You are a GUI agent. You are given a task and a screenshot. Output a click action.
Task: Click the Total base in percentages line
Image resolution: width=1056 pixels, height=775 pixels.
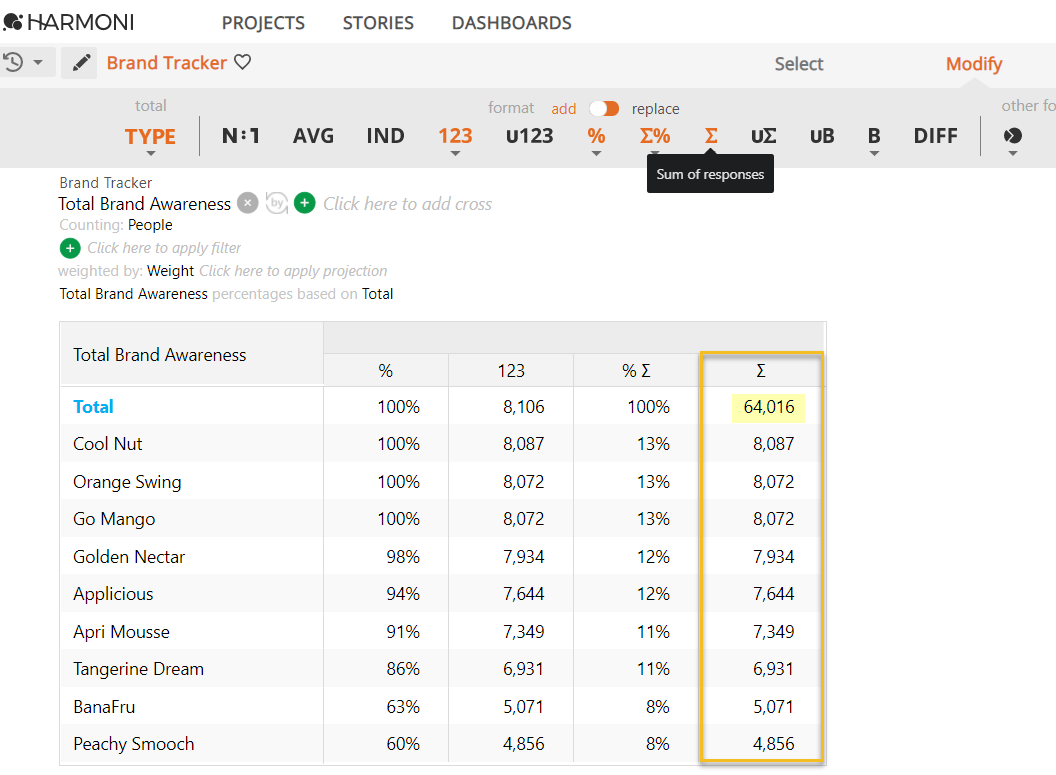[377, 294]
